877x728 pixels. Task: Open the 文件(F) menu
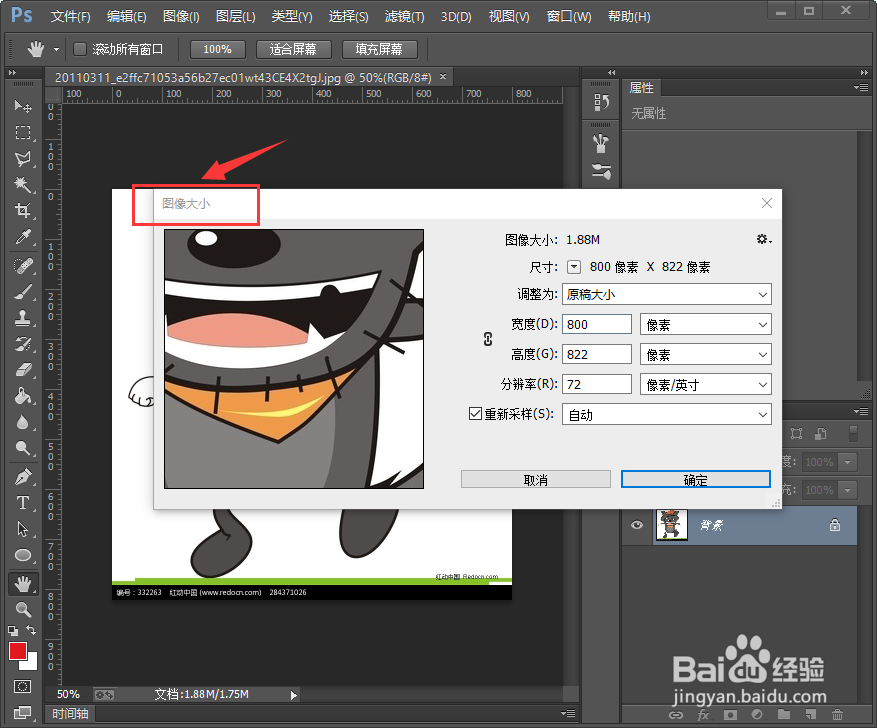click(x=70, y=17)
